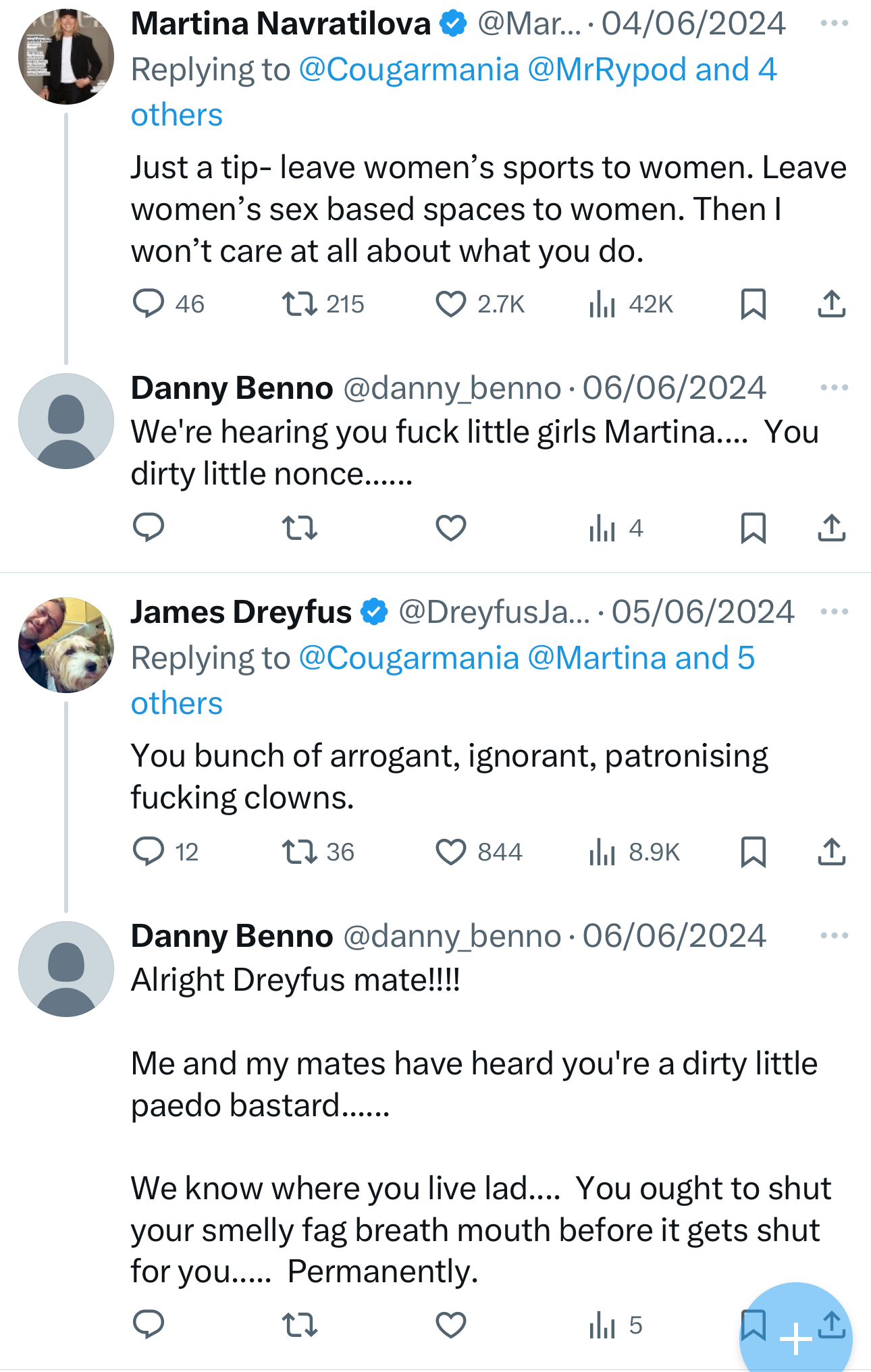Reply to James Dreyfus tweet with 12 replies
The height and width of the screenshot is (1372, 871).
click(x=149, y=852)
